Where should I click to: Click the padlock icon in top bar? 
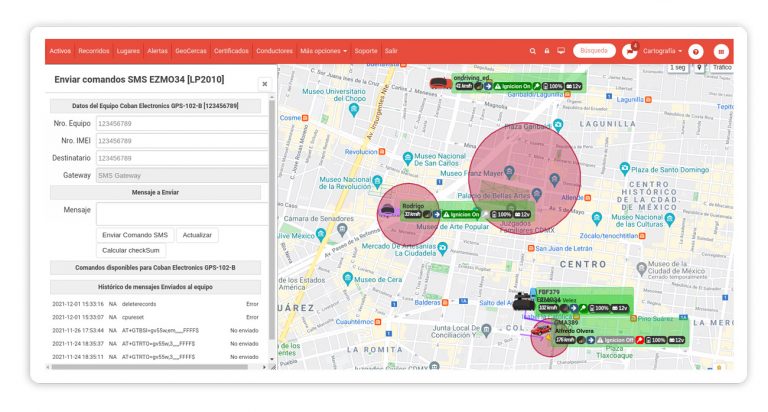(x=547, y=51)
